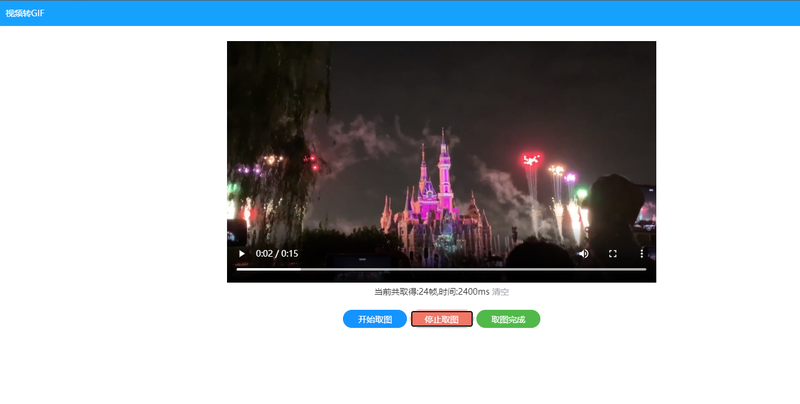Enter fullscreen mode on the video
The image size is (800, 404).
pos(613,254)
